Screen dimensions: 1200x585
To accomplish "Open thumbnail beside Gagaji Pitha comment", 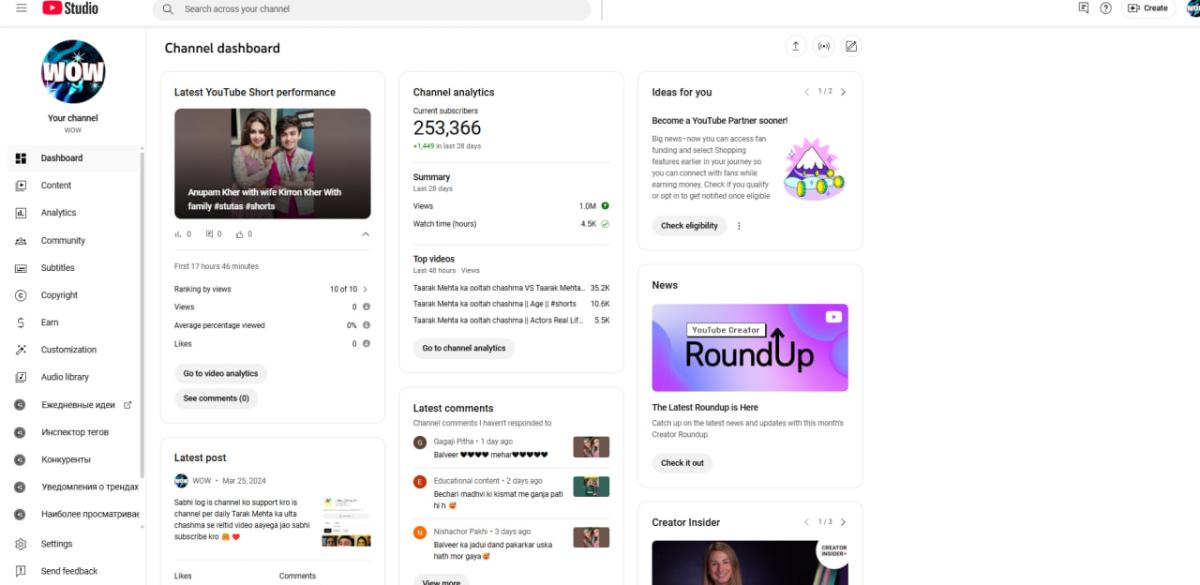I will [591, 447].
